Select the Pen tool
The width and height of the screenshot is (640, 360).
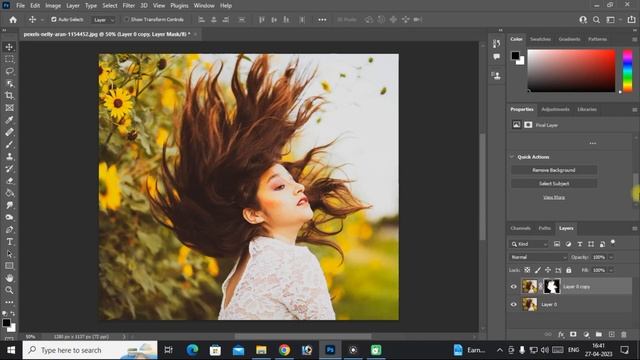[9, 229]
